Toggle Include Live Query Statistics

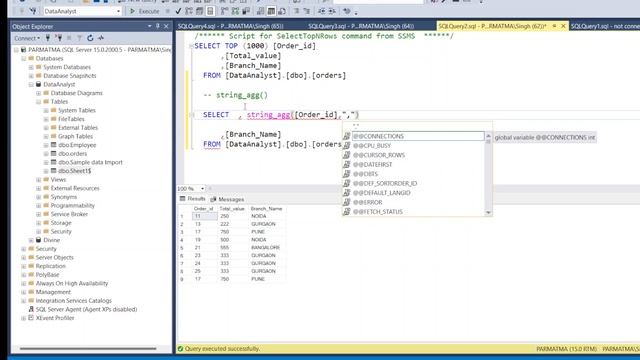(x=235, y=11)
